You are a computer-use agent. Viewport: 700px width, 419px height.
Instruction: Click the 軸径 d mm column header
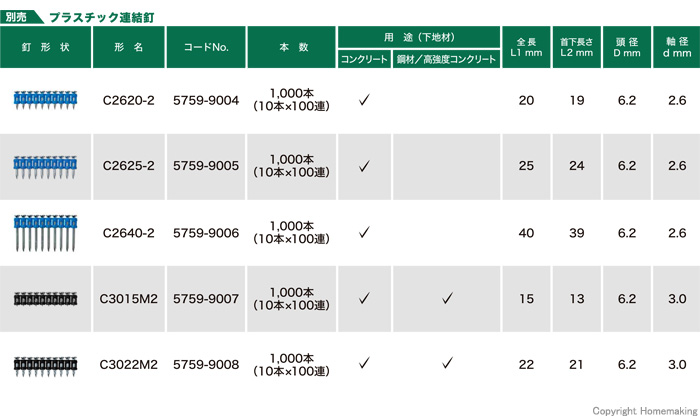tap(676, 47)
